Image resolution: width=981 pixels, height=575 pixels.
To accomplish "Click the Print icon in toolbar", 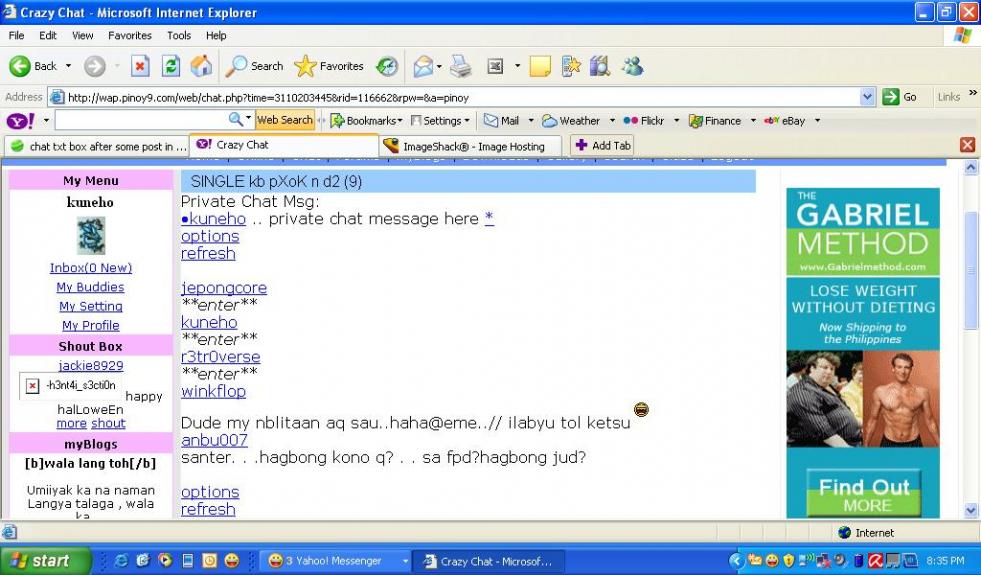I will click(460, 66).
